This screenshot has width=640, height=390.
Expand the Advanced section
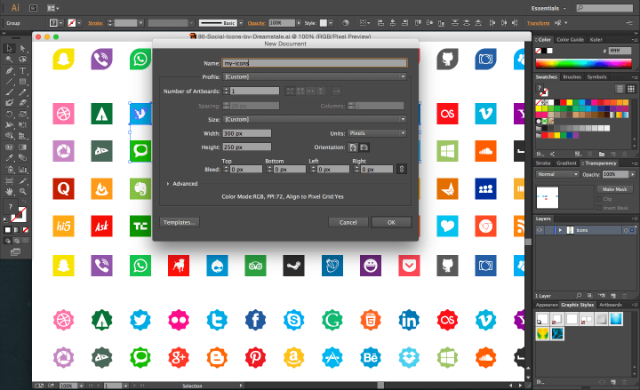pos(168,184)
